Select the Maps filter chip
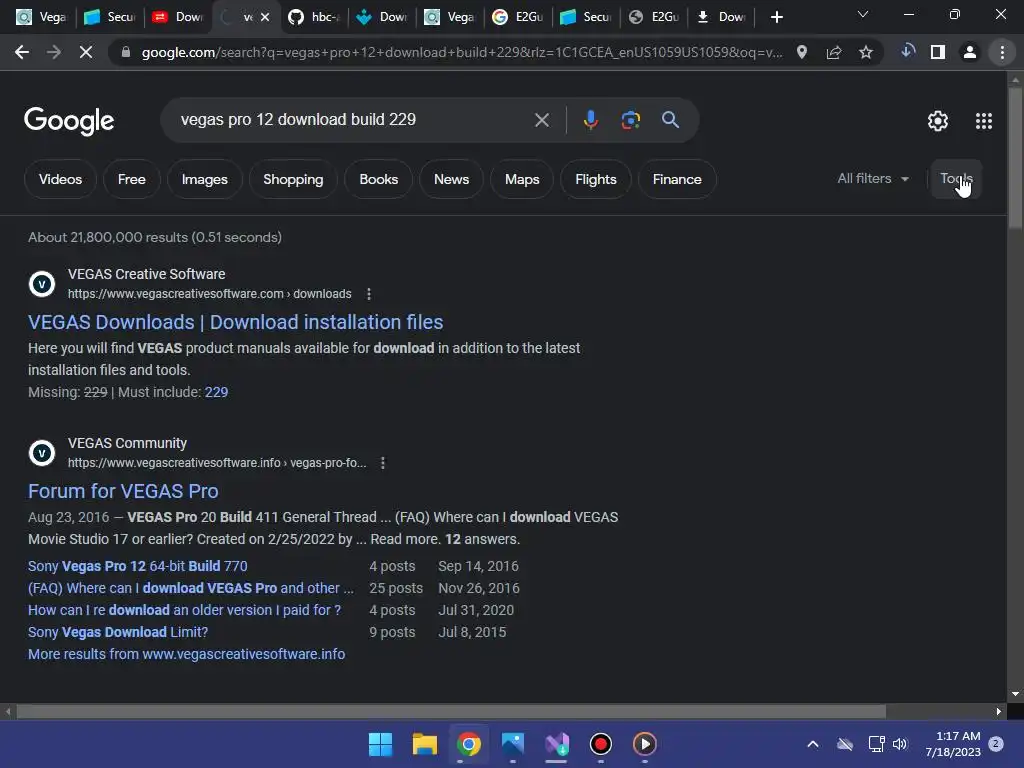1024x768 pixels. (522, 179)
